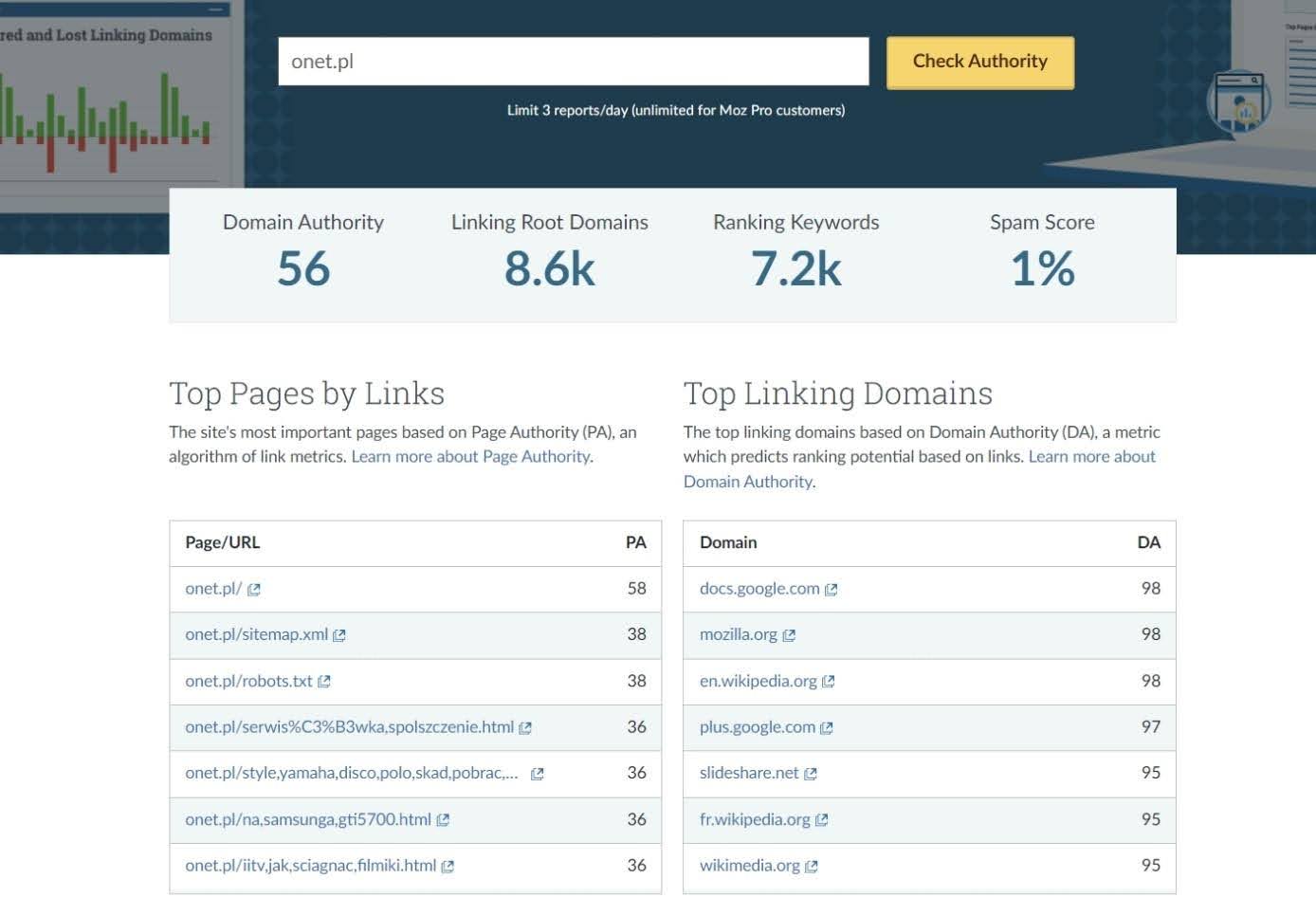Open the onet.pl/sitemap.xml link
The image size is (1316, 915).
click(256, 634)
